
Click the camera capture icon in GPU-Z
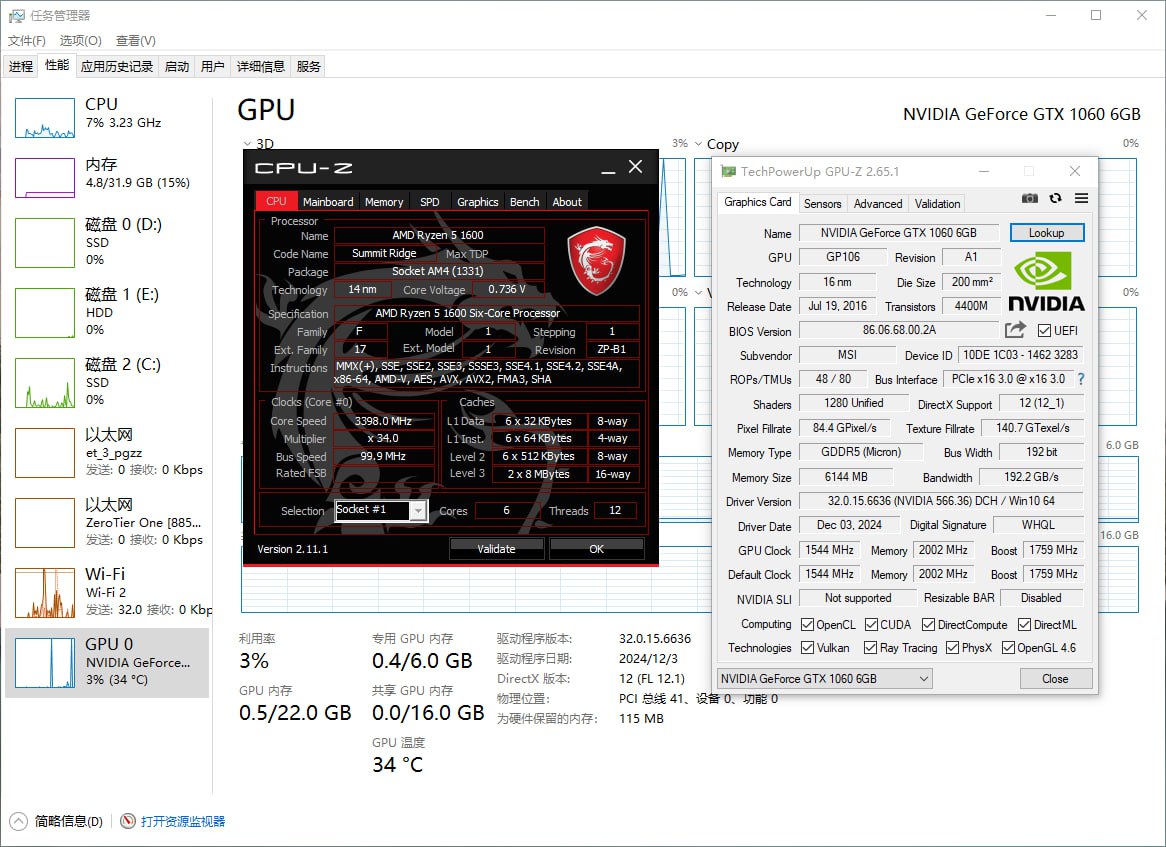pyautogui.click(x=1029, y=198)
